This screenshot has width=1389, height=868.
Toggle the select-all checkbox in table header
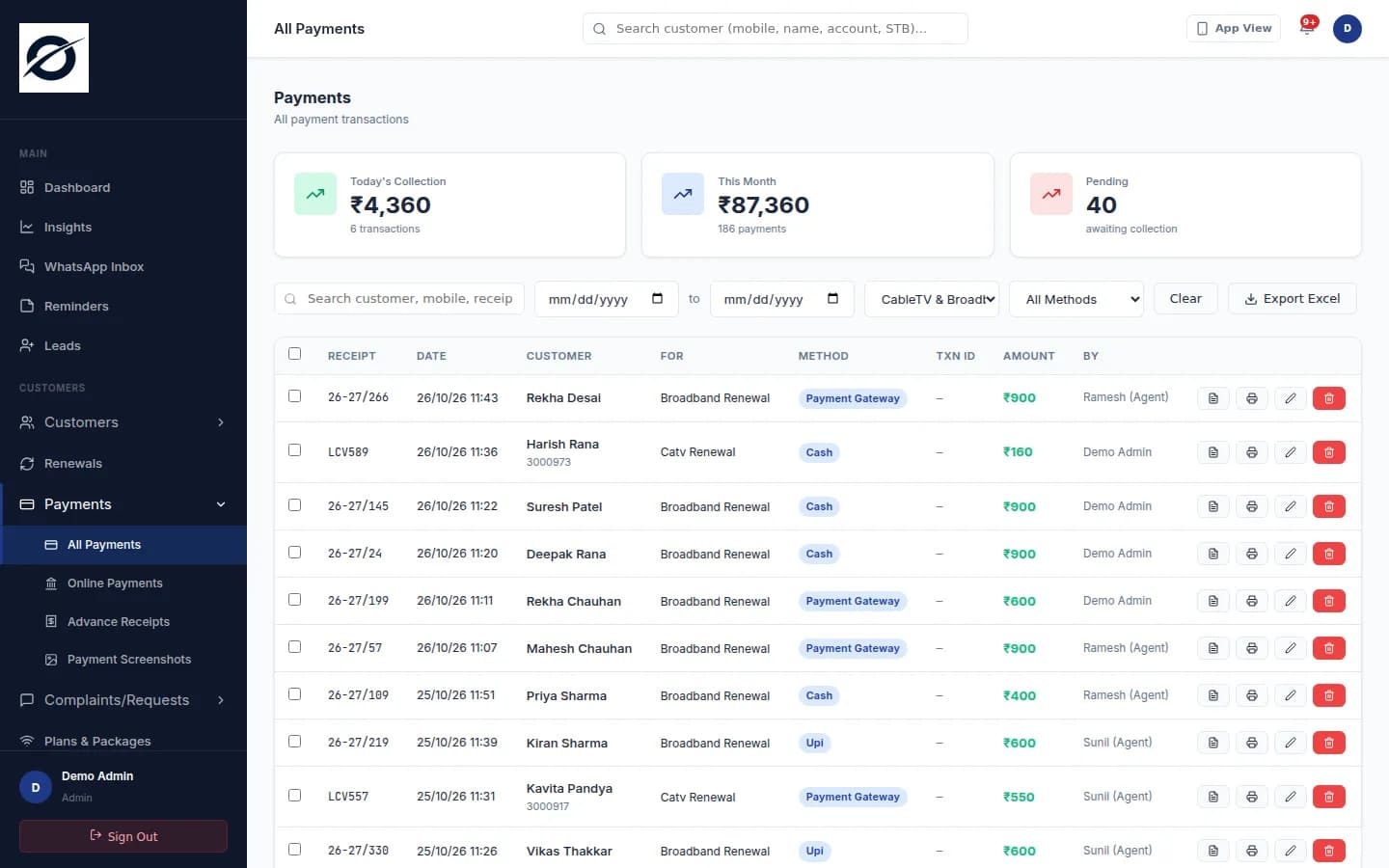pyautogui.click(x=295, y=354)
